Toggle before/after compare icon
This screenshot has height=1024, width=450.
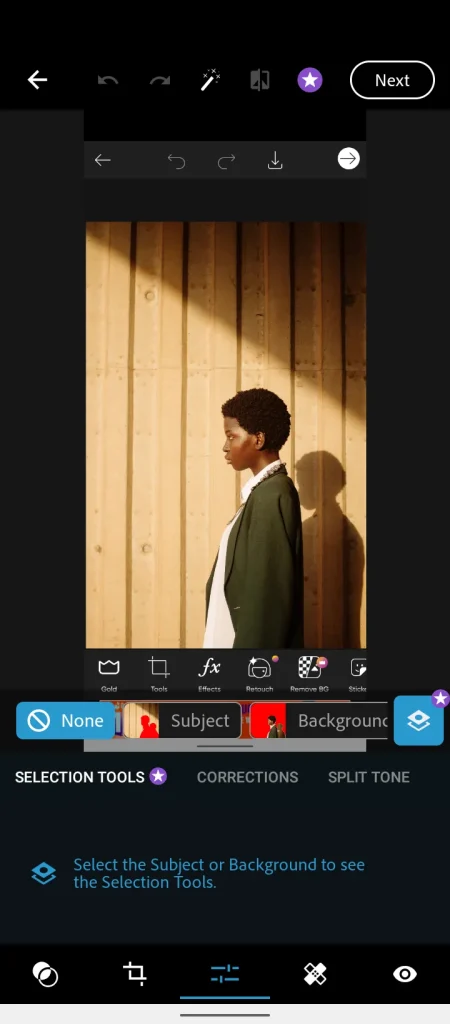(x=259, y=80)
